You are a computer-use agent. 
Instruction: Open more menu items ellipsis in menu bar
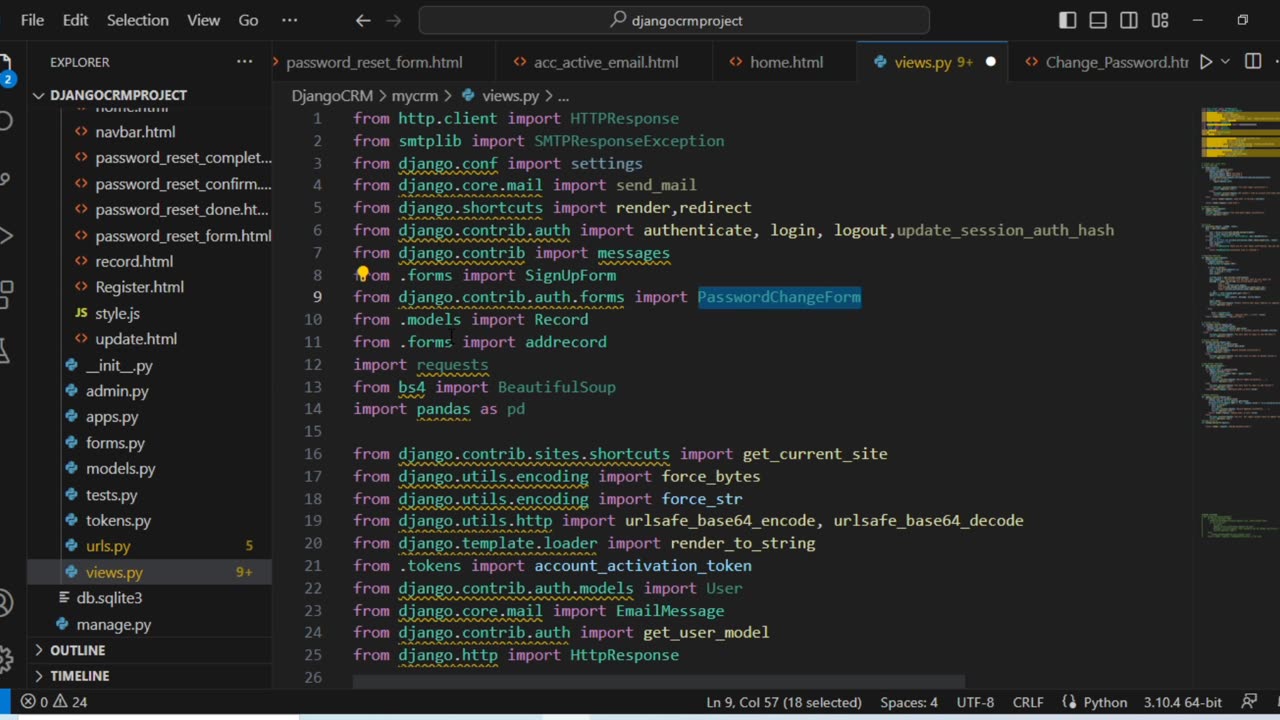coord(289,20)
